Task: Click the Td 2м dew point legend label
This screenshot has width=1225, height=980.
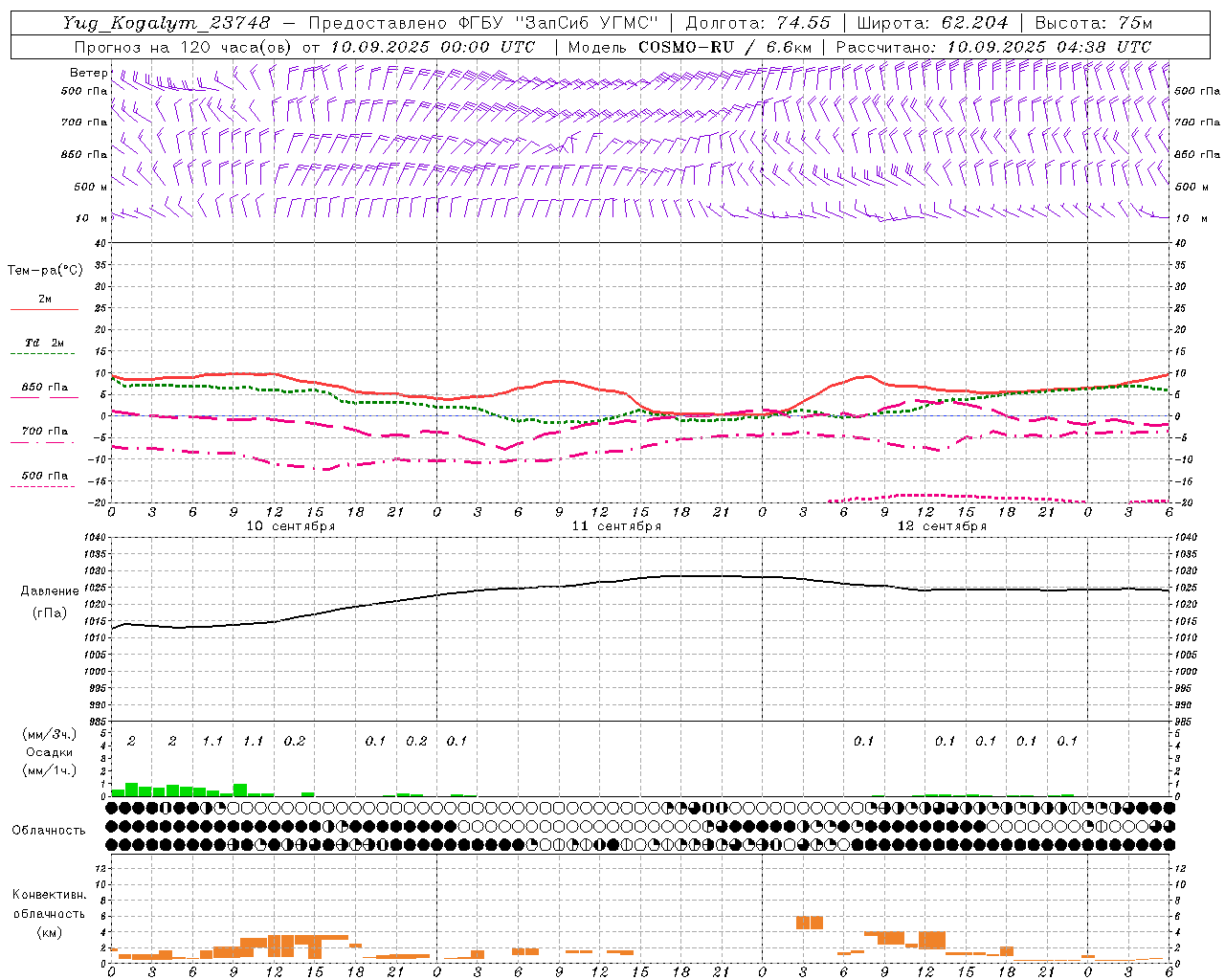Action: 45,343
